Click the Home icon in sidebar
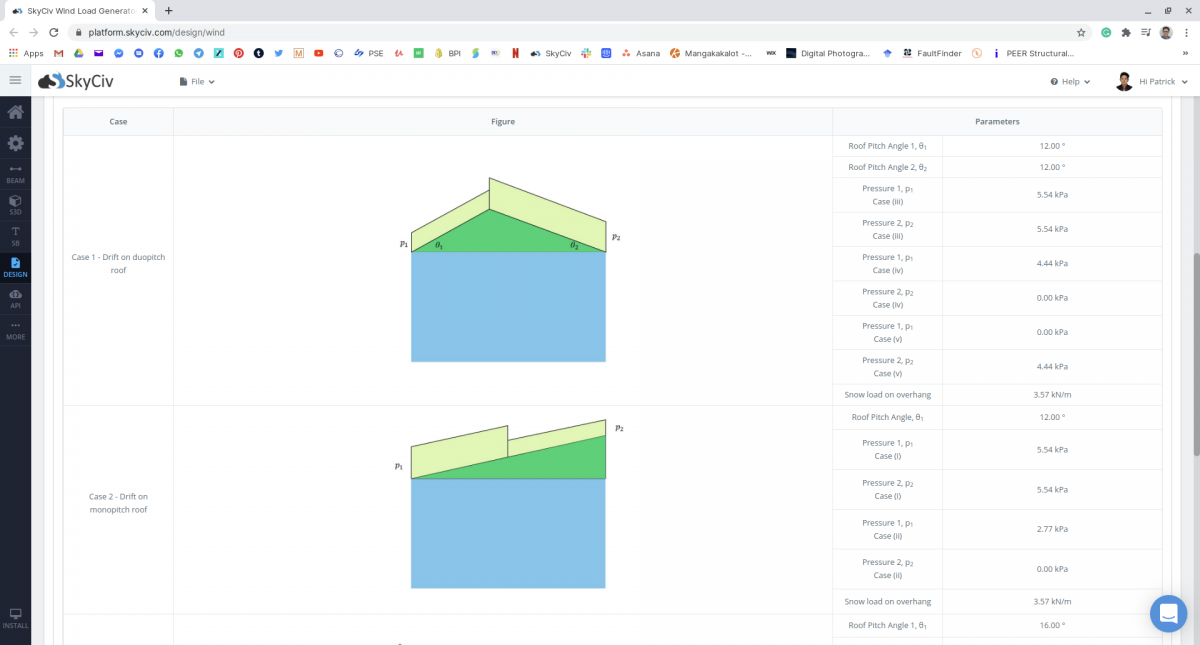This screenshot has height=645, width=1200. coord(15,112)
